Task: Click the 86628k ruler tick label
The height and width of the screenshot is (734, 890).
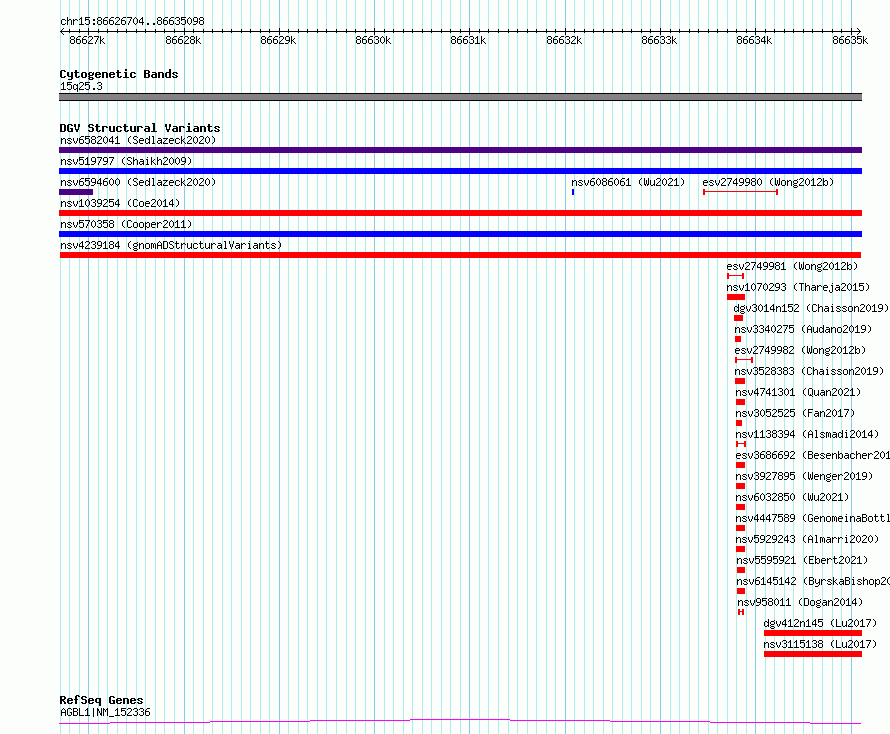Action: (183, 40)
